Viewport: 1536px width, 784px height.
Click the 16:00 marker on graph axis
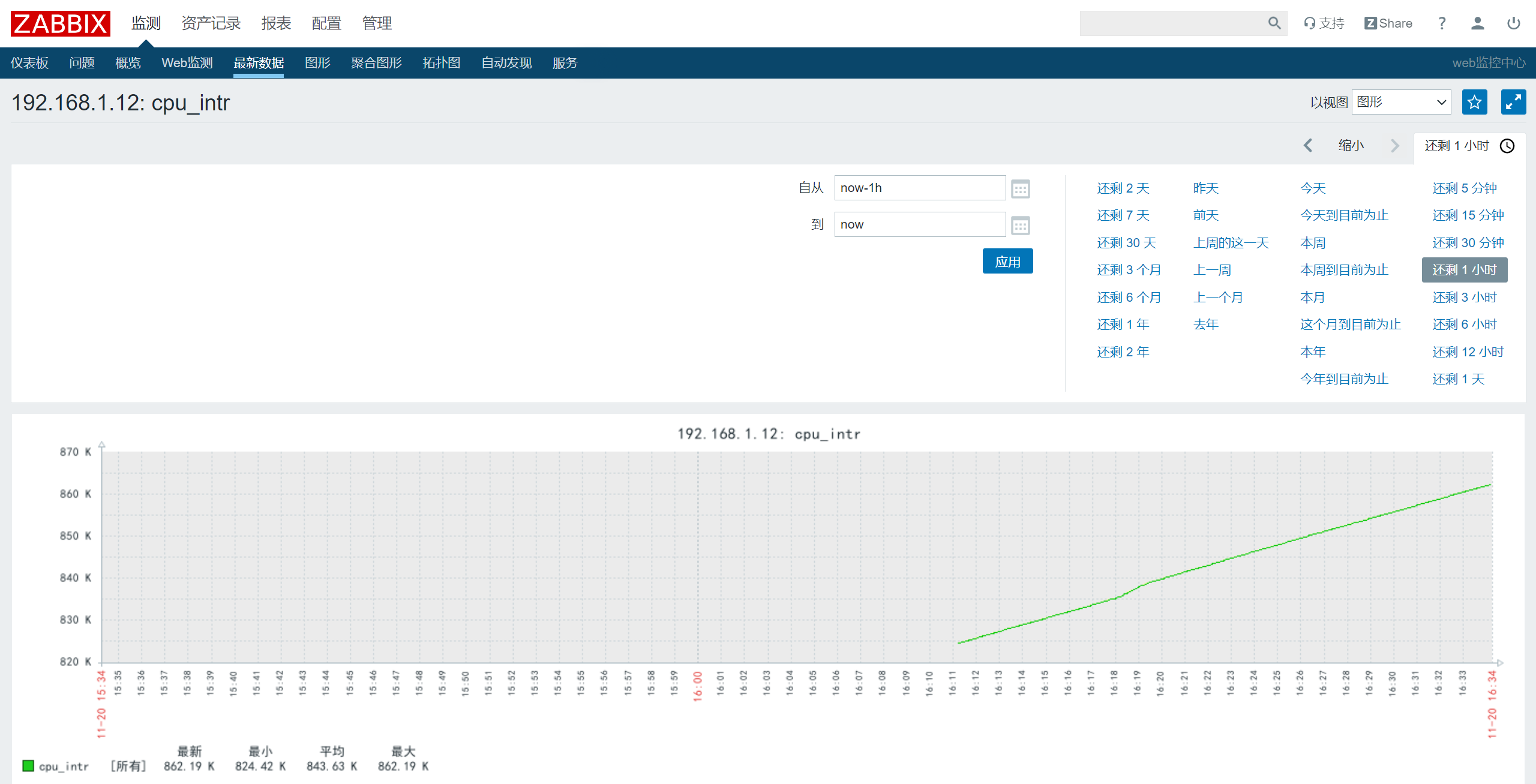point(697,686)
